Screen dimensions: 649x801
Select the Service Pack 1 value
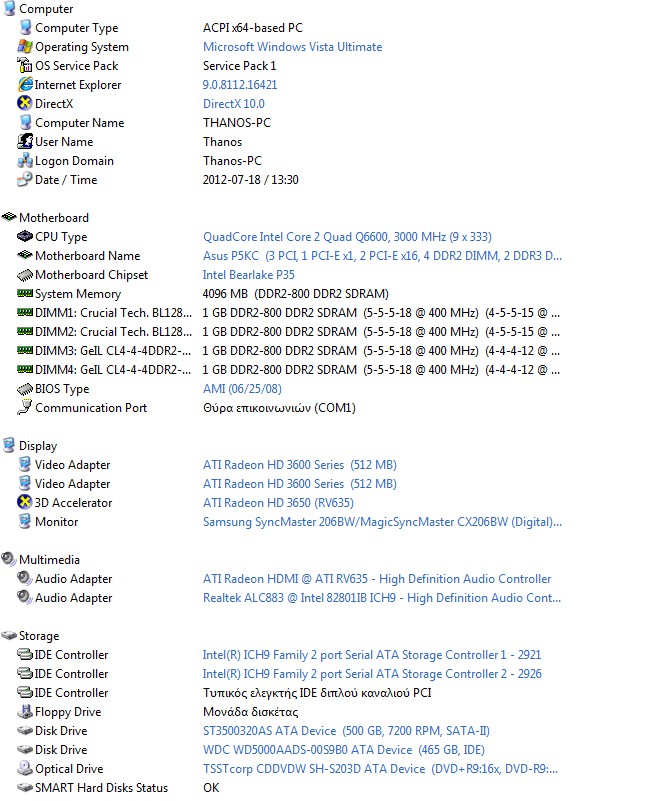click(x=239, y=66)
